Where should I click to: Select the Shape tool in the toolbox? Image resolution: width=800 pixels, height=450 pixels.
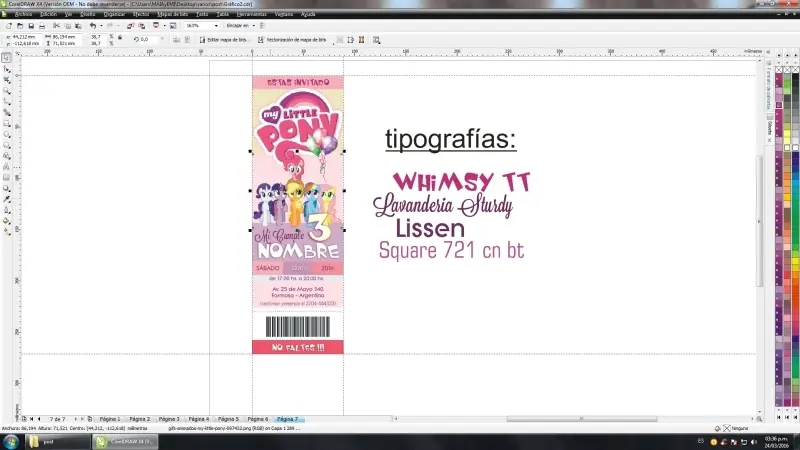(x=7, y=69)
